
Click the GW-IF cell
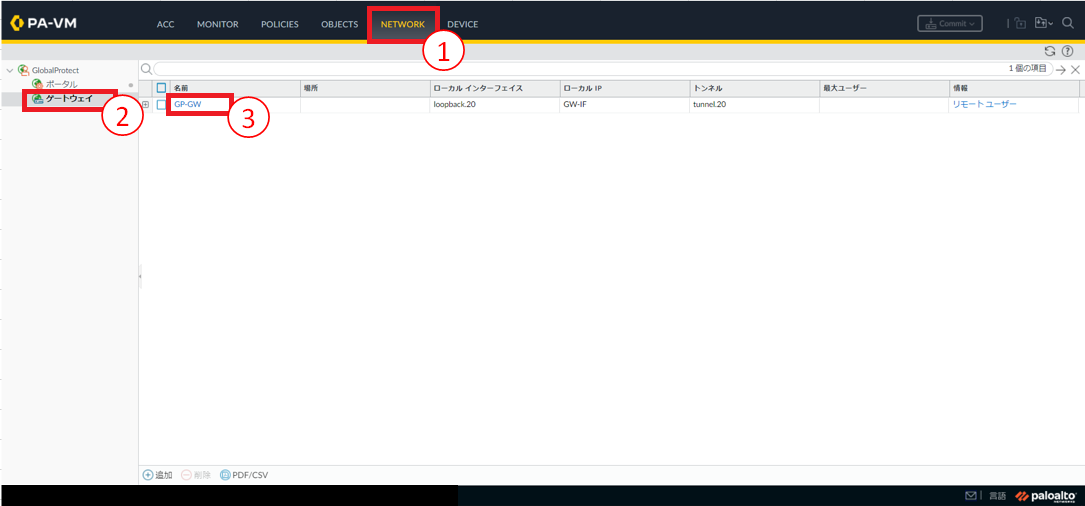click(575, 105)
